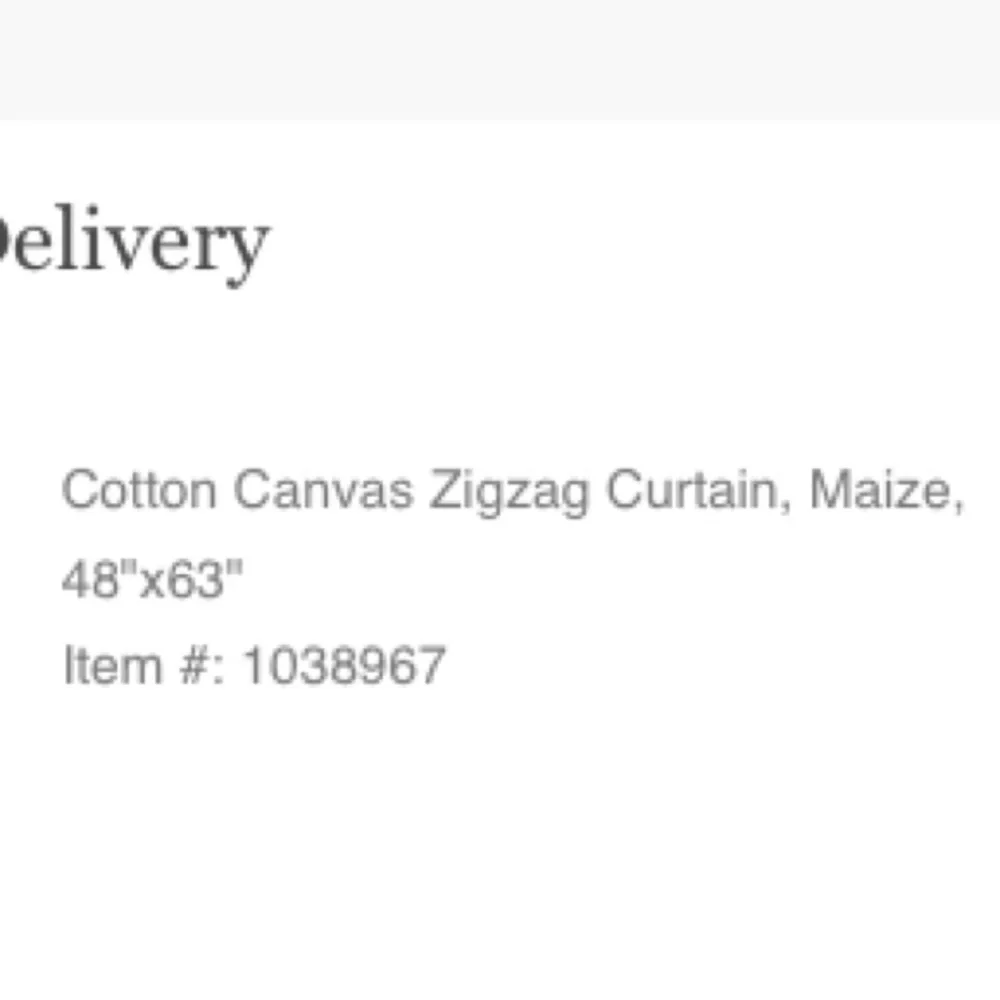Click the 63" length value
The width and height of the screenshot is (1000, 1000).
(x=205, y=577)
